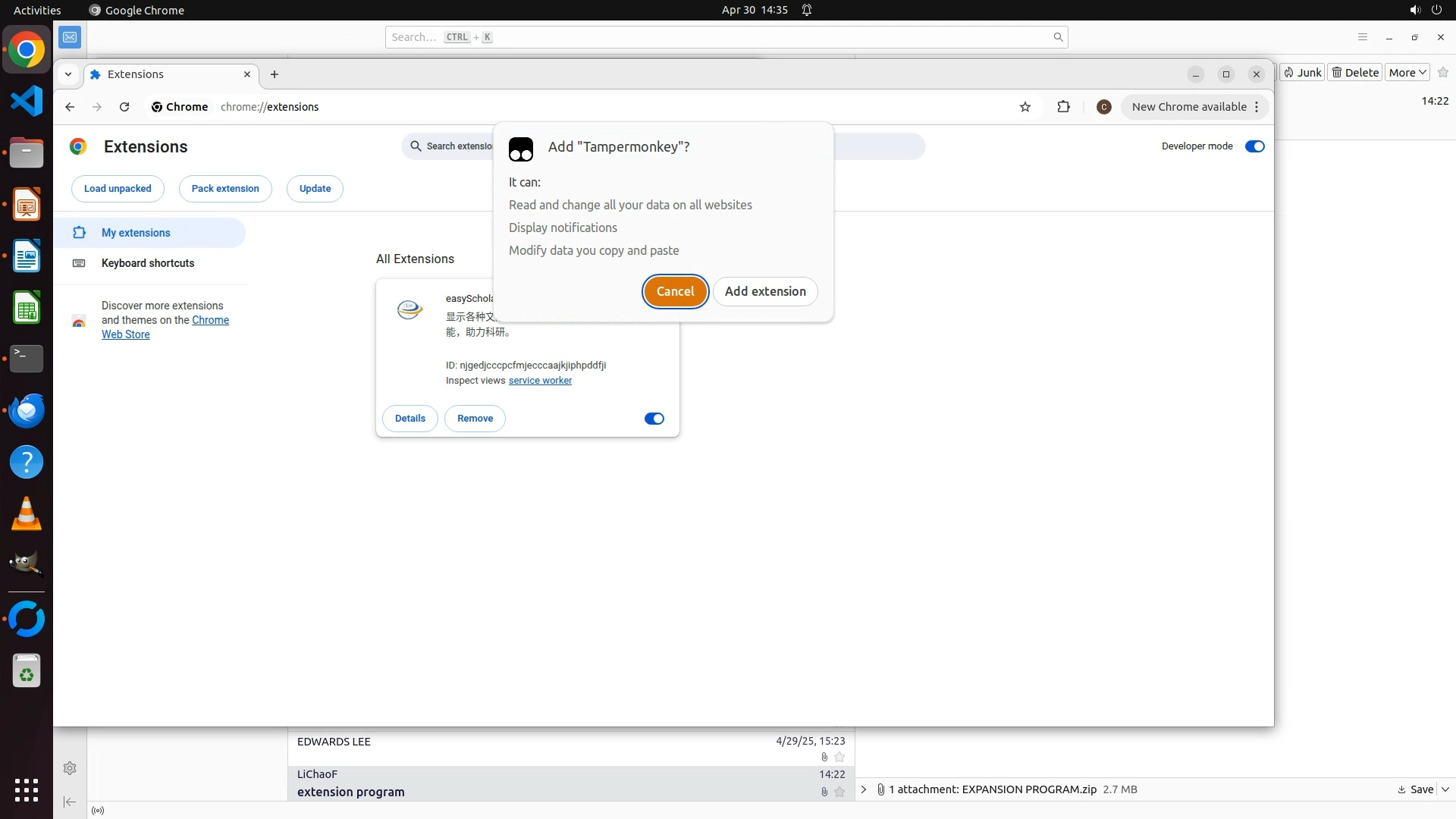Expand the More dropdown in Thunderbird

click(x=1407, y=73)
